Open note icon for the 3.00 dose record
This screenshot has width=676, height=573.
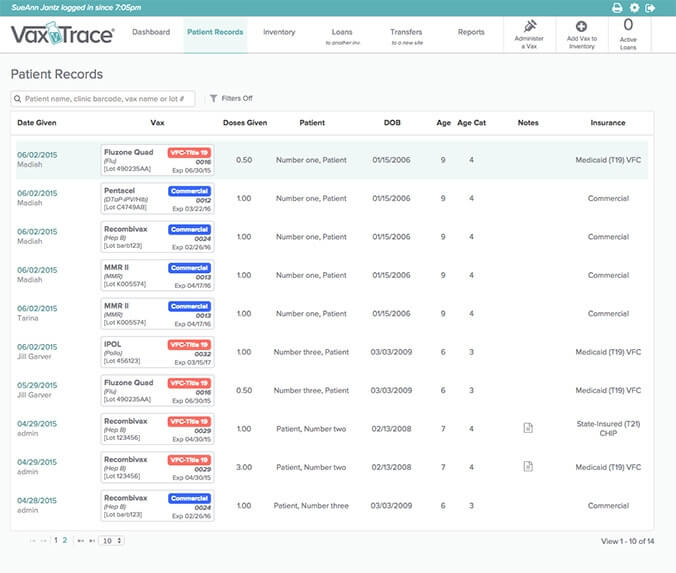(x=528, y=466)
